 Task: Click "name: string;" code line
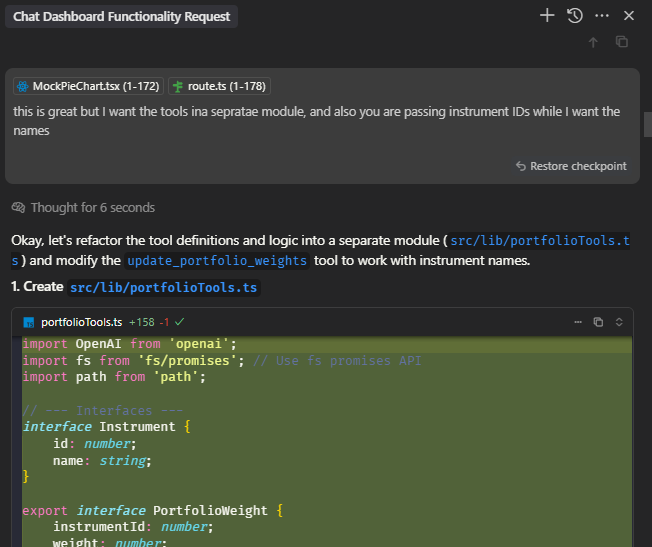102,460
